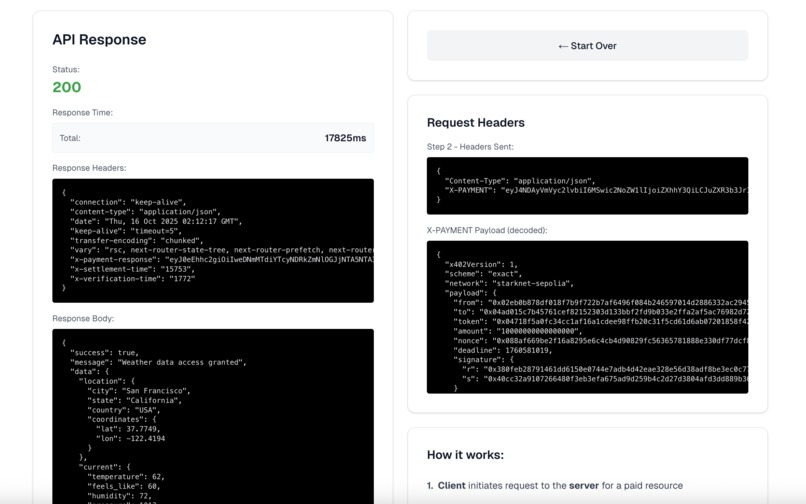Click the X-PAYMENT Payload (decoded) label

coord(487,230)
